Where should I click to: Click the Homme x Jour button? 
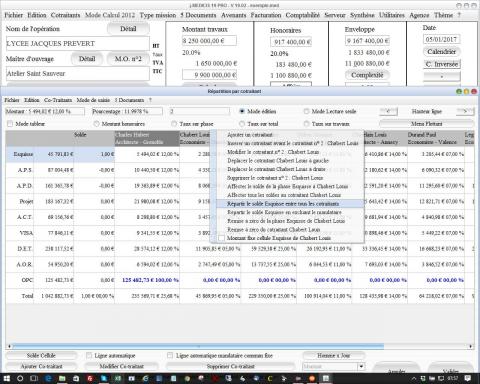click(x=334, y=355)
